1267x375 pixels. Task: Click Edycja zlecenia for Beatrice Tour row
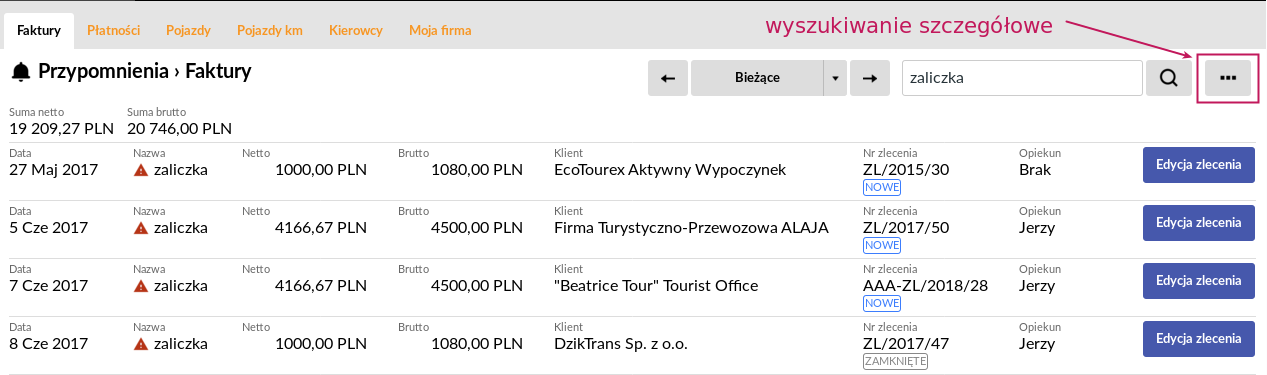point(1198,281)
